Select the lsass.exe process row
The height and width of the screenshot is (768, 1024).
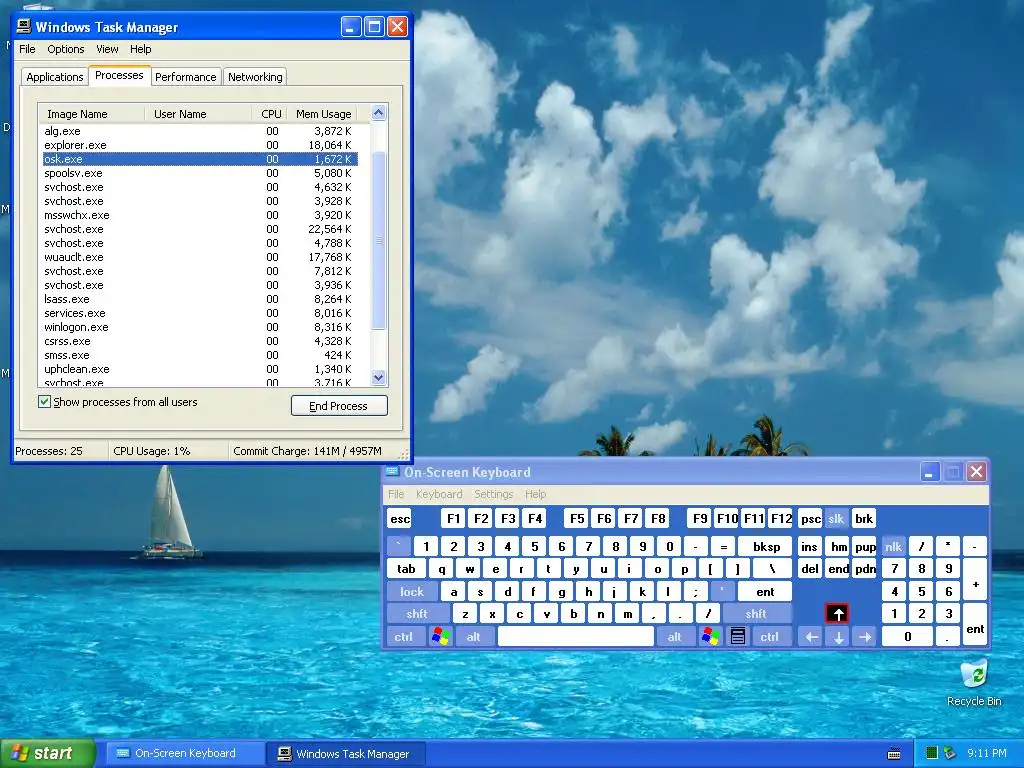(198, 299)
